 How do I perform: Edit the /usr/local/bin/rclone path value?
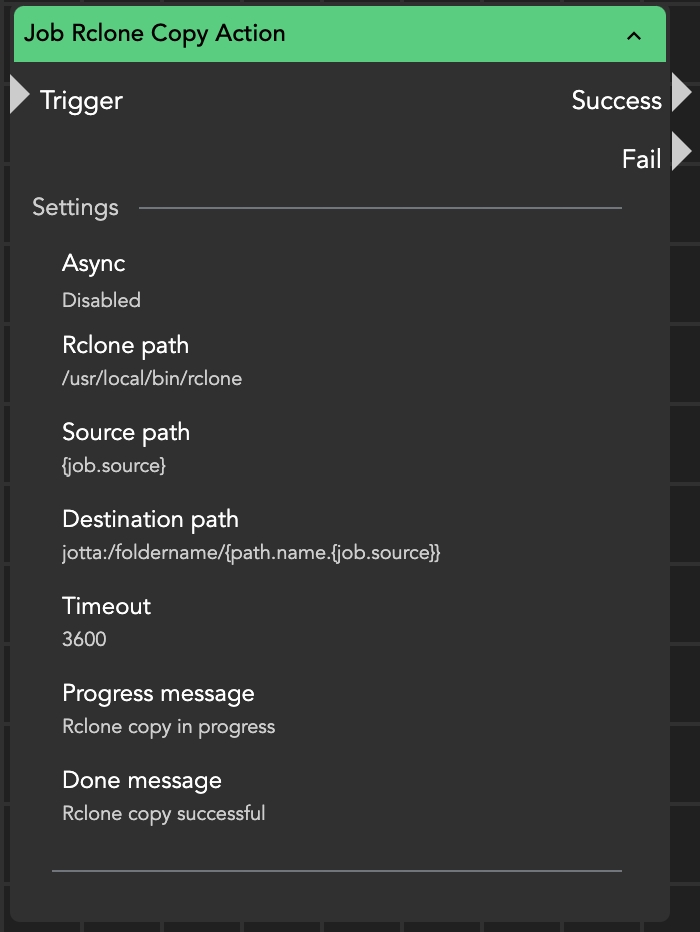pos(152,379)
